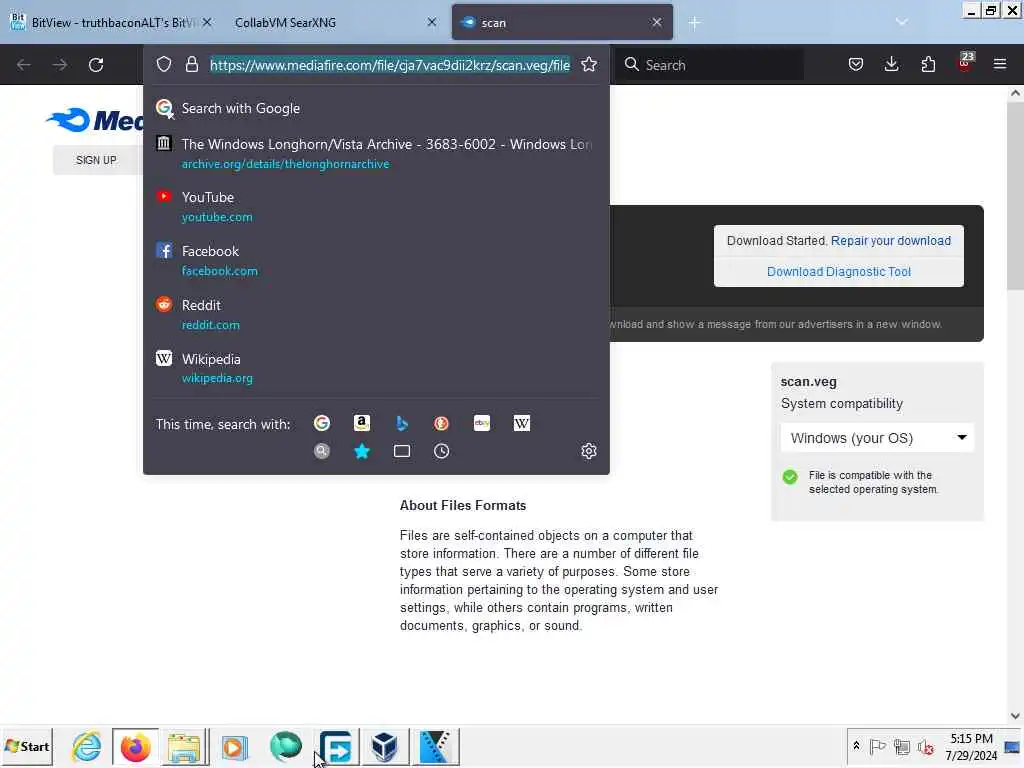The image size is (1024, 768).
Task: Choose Search with Google suggestion
Action: coord(376,108)
